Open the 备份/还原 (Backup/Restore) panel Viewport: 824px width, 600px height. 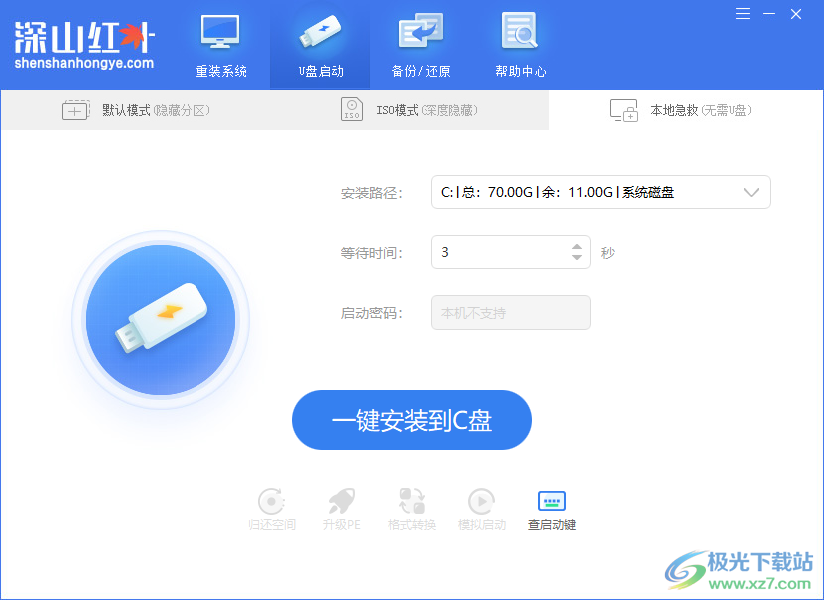click(420, 44)
